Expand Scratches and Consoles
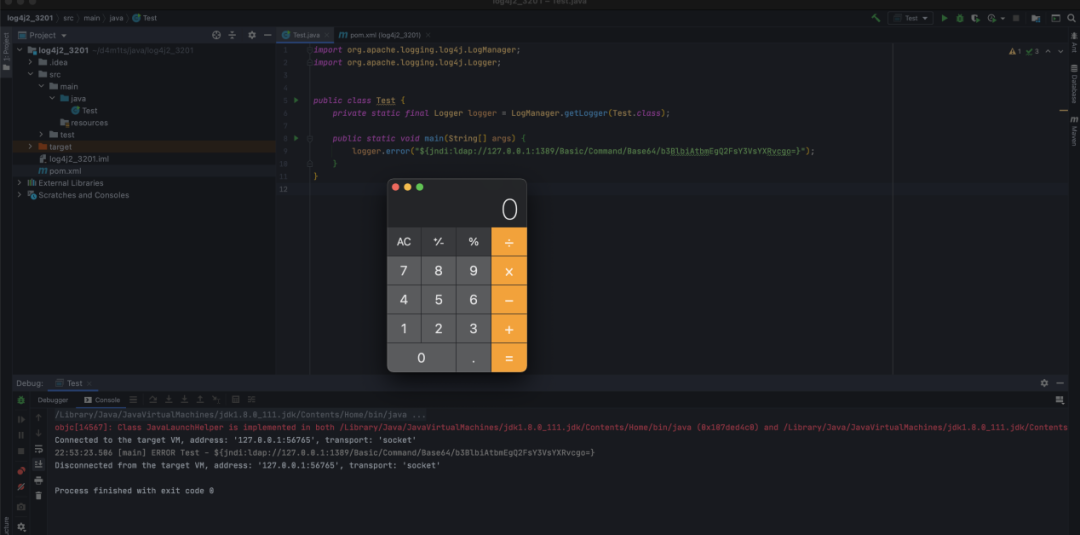This screenshot has height=535, width=1080. click(19, 195)
